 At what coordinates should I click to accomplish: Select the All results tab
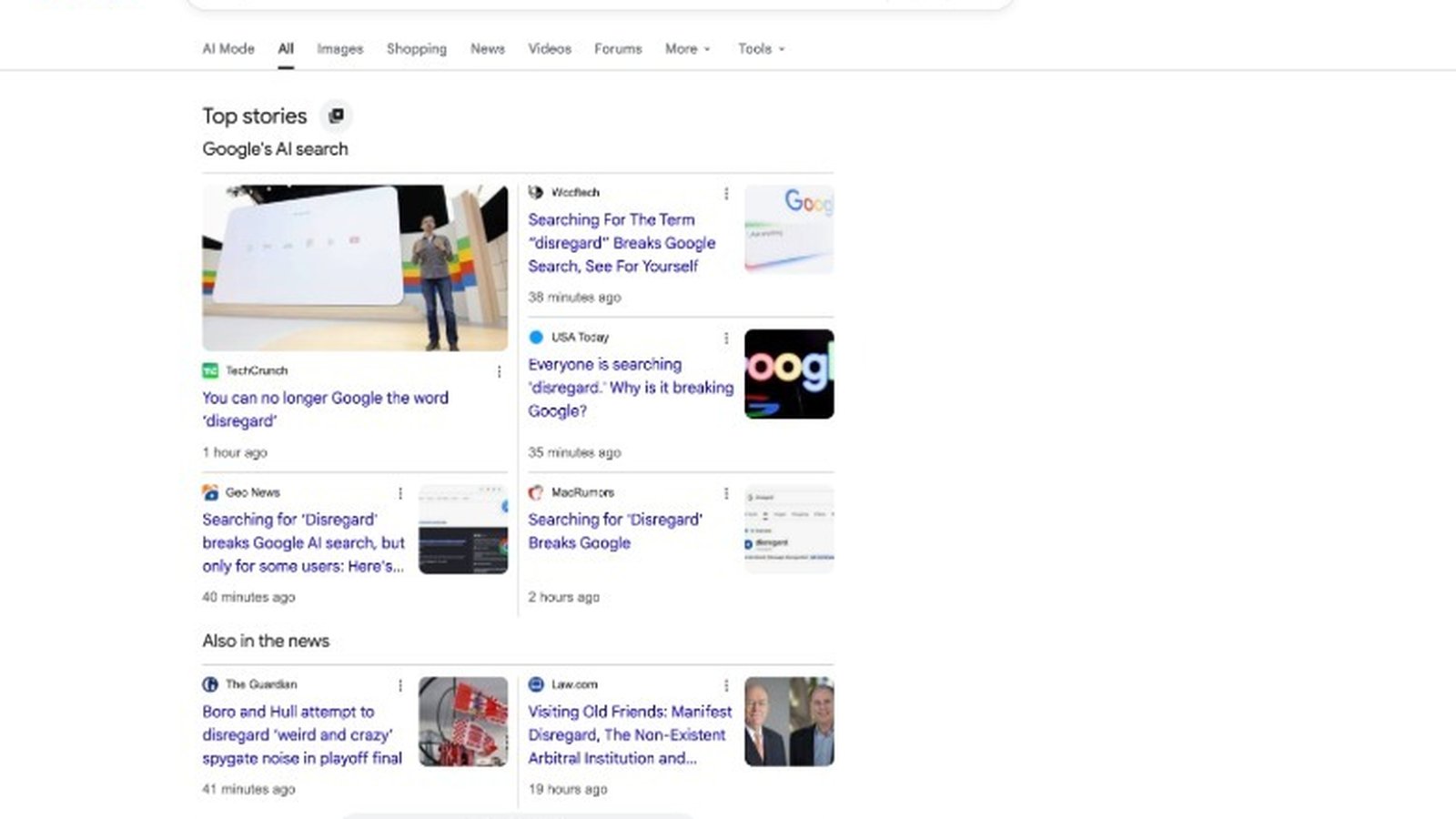pos(286,49)
